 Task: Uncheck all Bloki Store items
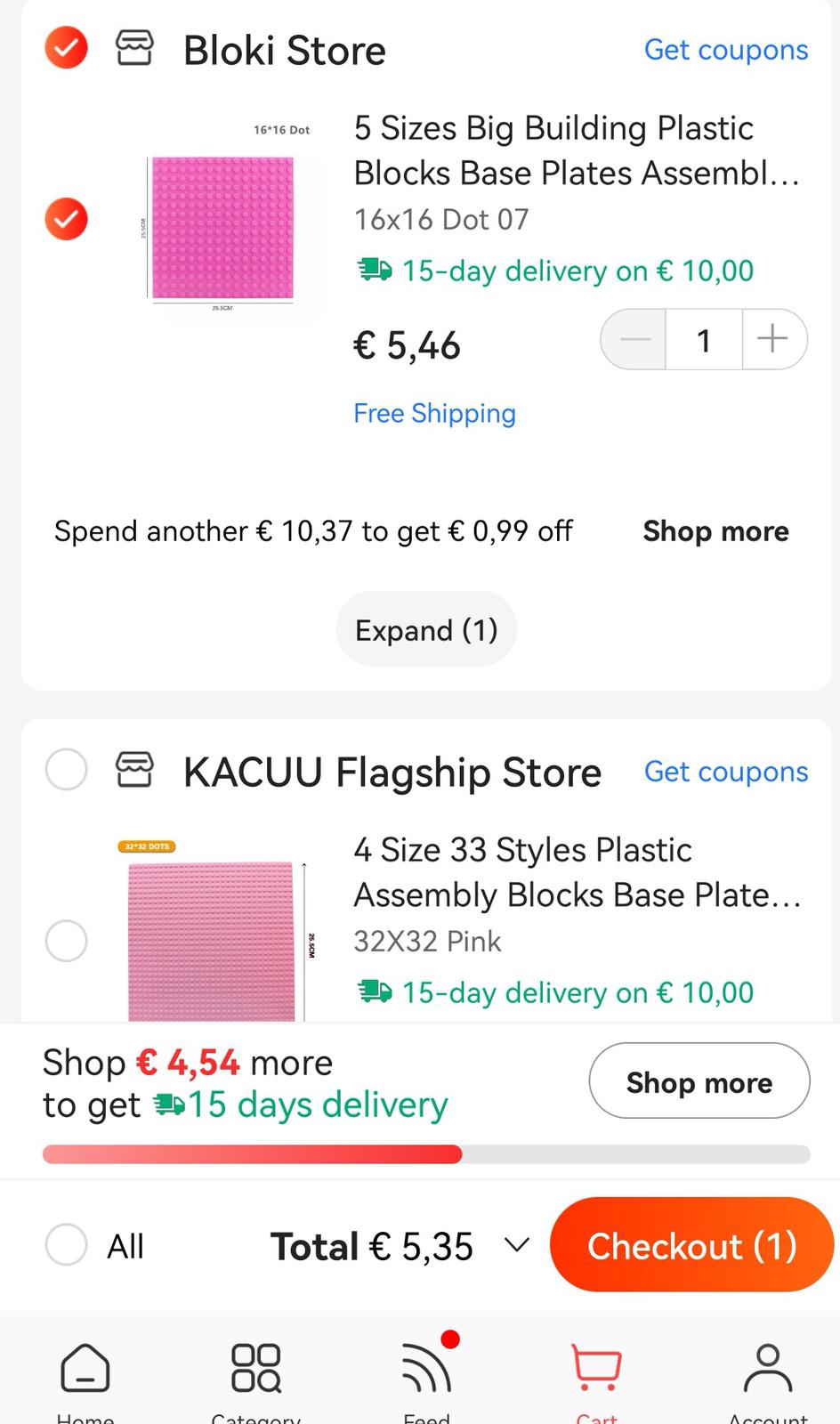click(67, 48)
